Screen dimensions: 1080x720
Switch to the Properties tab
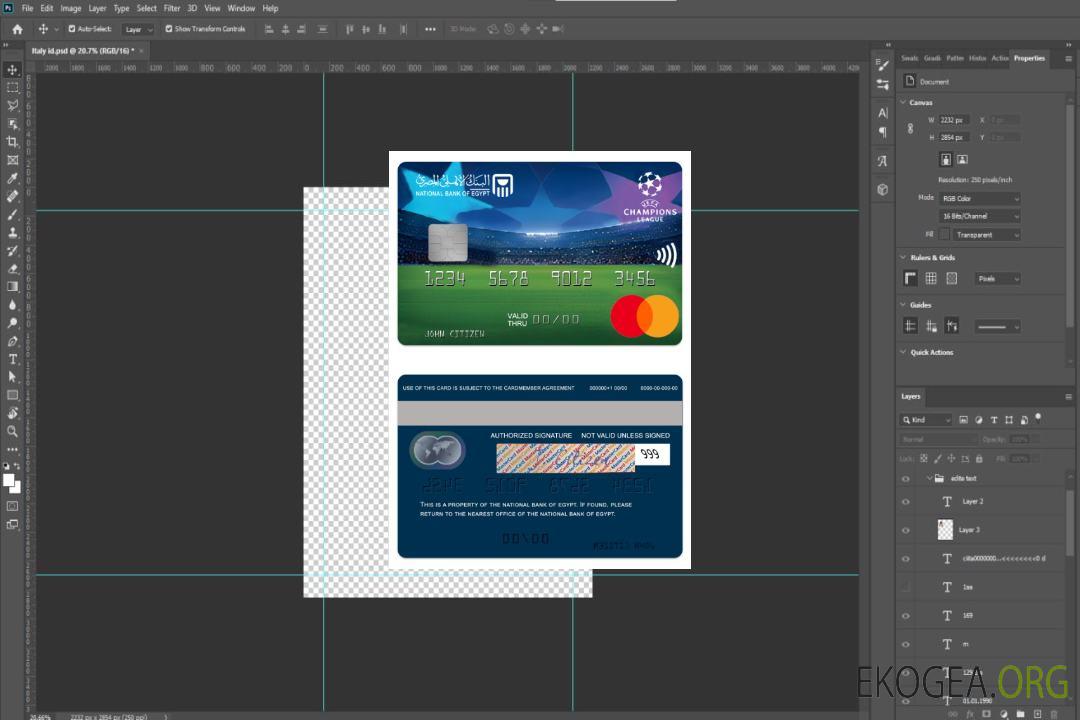tap(1029, 59)
